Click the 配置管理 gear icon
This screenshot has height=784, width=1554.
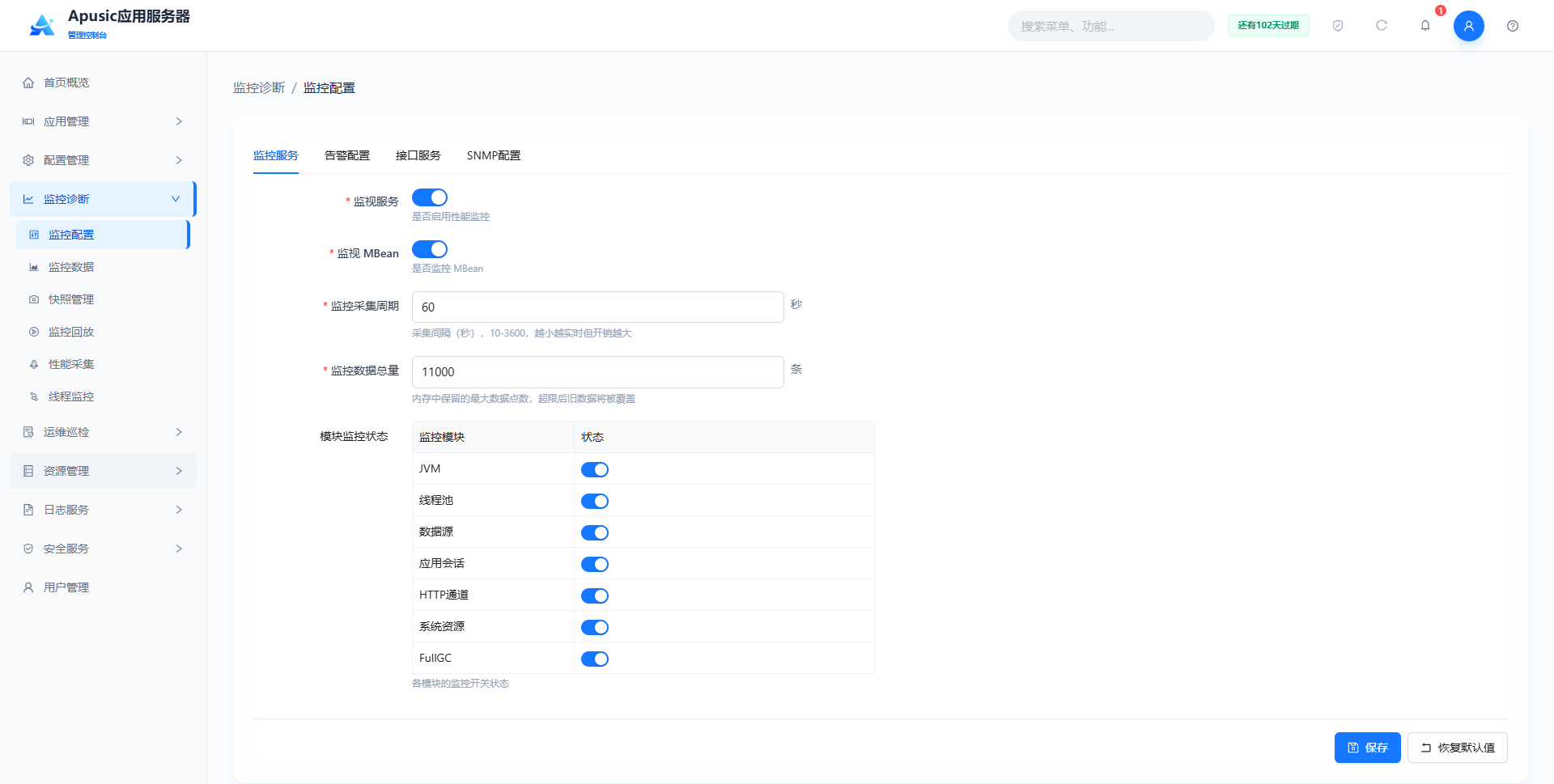coord(28,160)
